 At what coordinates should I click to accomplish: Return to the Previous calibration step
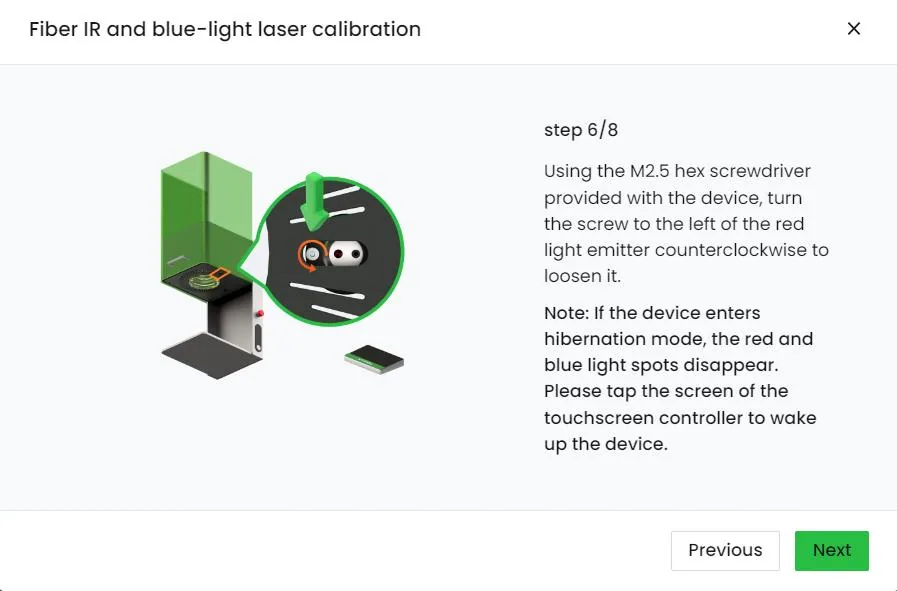pyautogui.click(x=725, y=550)
